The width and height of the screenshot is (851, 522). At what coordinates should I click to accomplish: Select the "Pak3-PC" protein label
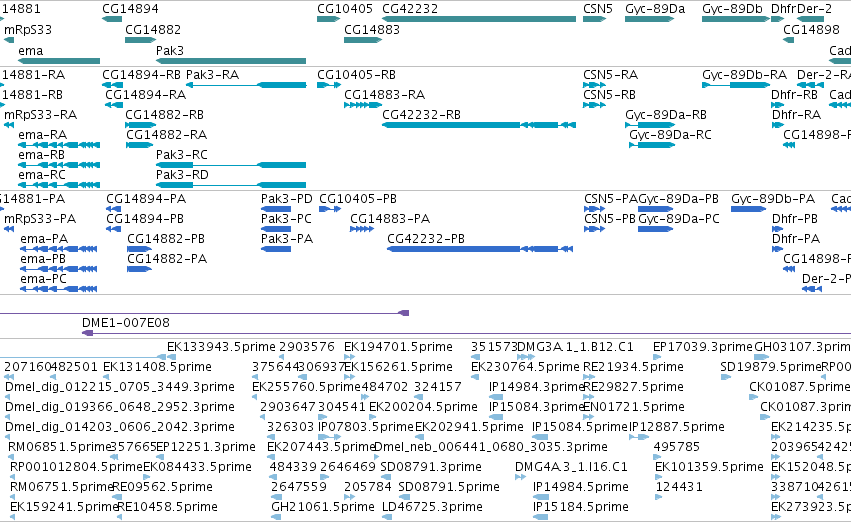coord(286,219)
